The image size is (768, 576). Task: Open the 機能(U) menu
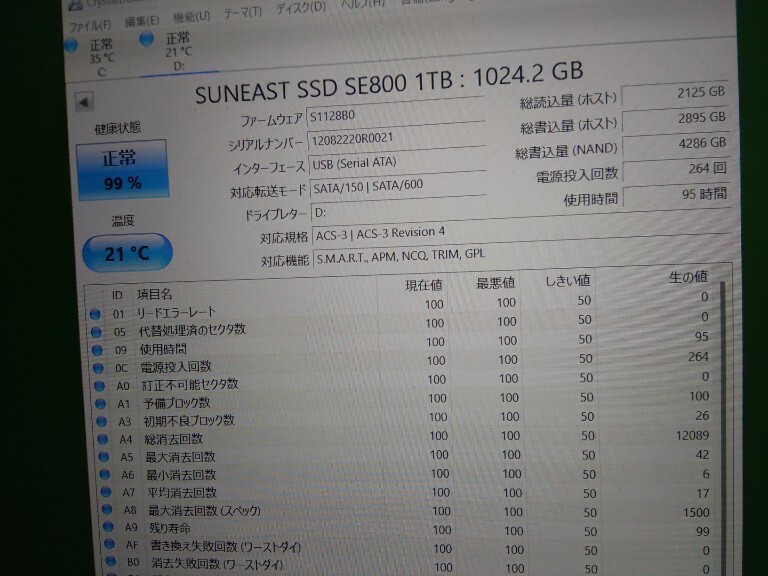click(192, 17)
